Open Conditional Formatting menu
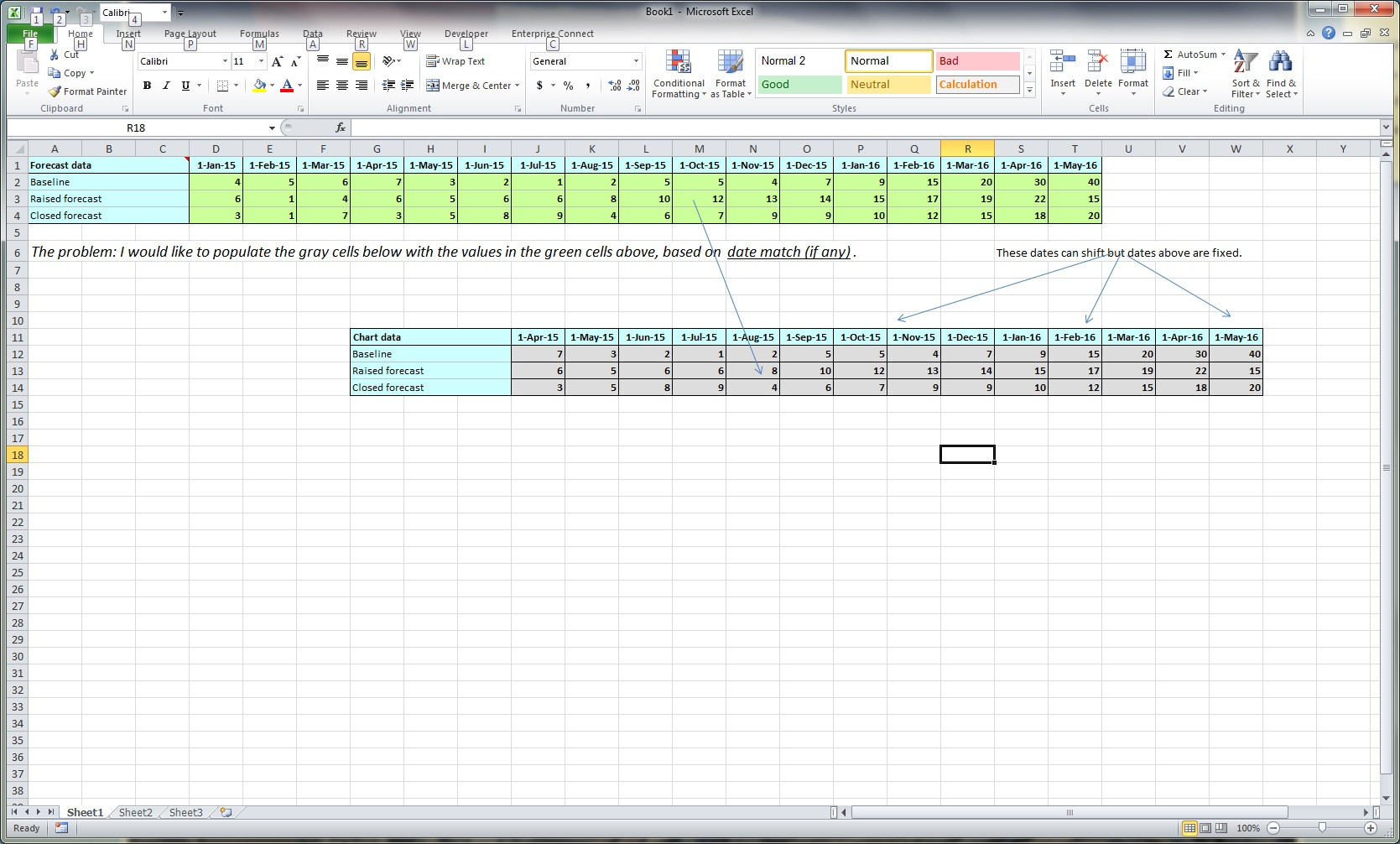This screenshot has height=844, width=1400. point(679,74)
